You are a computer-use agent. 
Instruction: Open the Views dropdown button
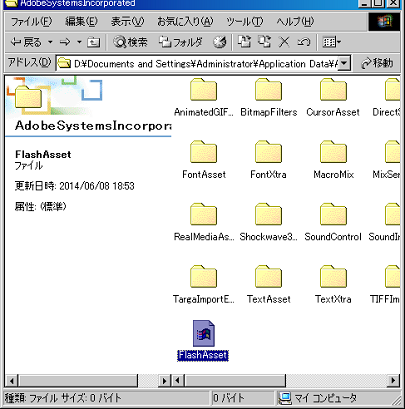(331, 42)
